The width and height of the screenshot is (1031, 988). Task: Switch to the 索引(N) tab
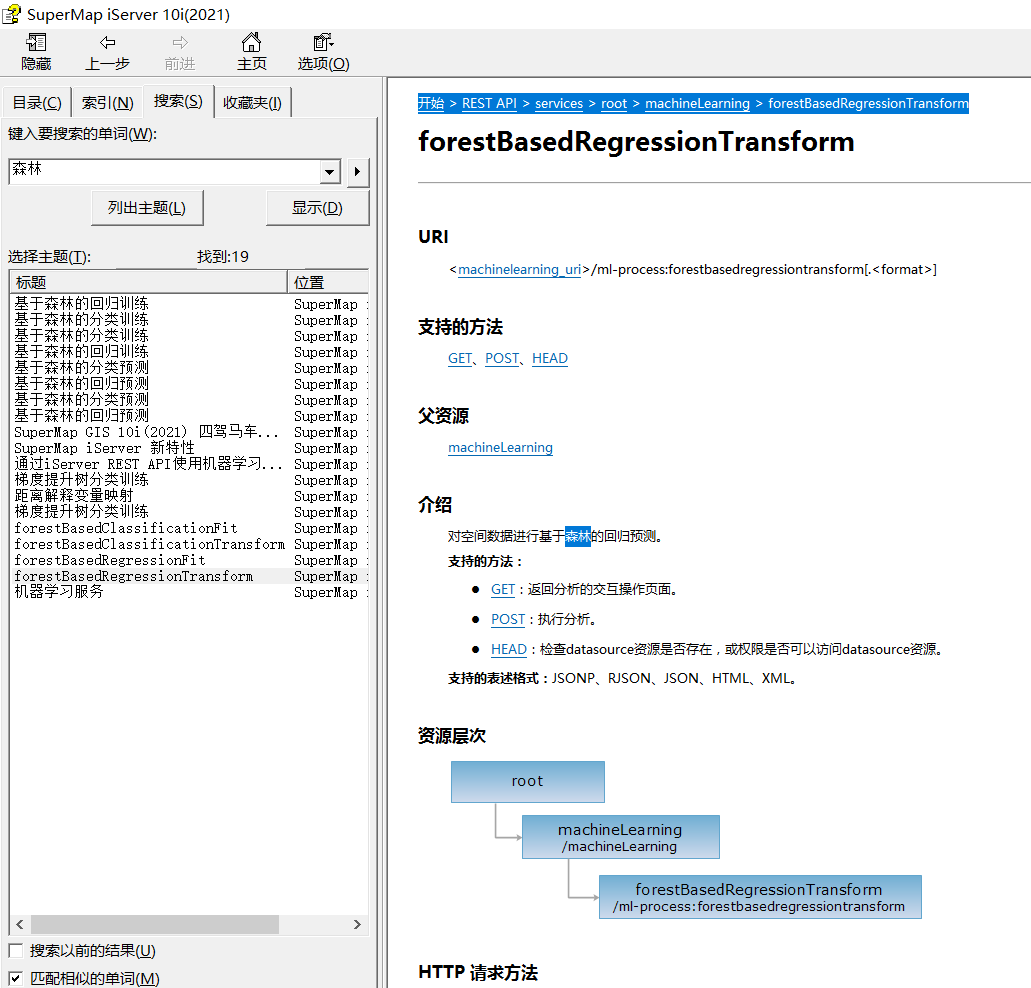(x=108, y=103)
